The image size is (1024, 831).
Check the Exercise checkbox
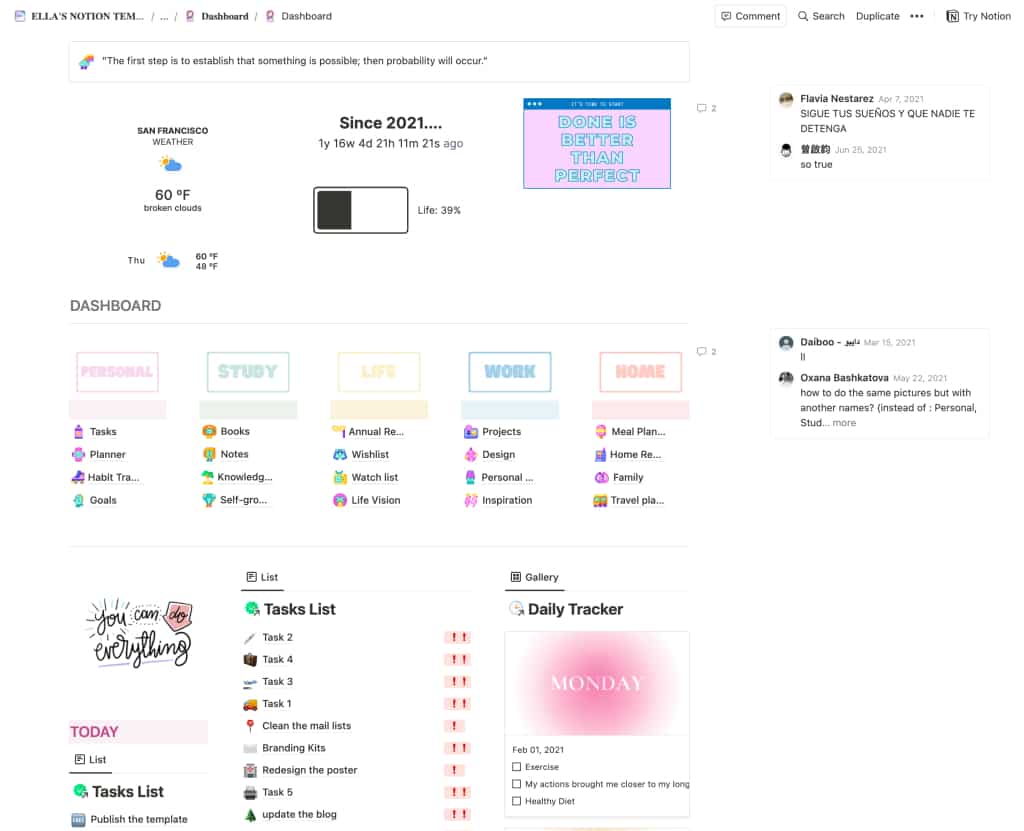pos(516,767)
